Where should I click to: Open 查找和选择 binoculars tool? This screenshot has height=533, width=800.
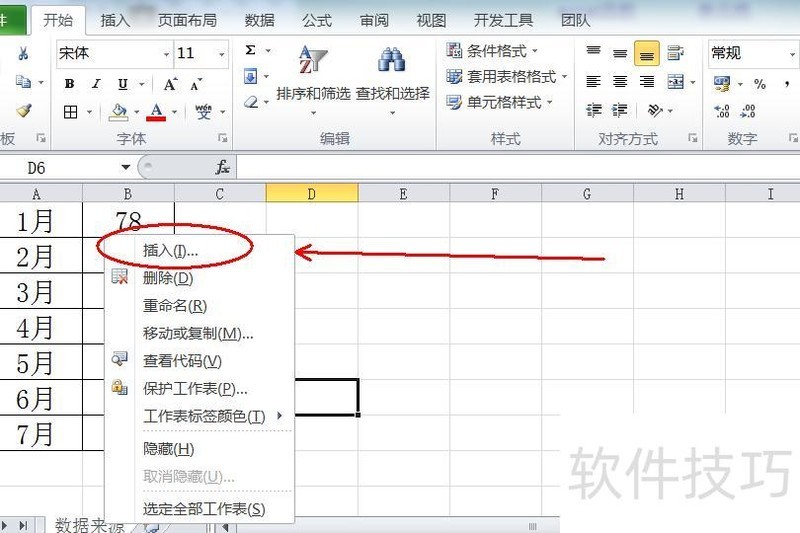pyautogui.click(x=392, y=79)
